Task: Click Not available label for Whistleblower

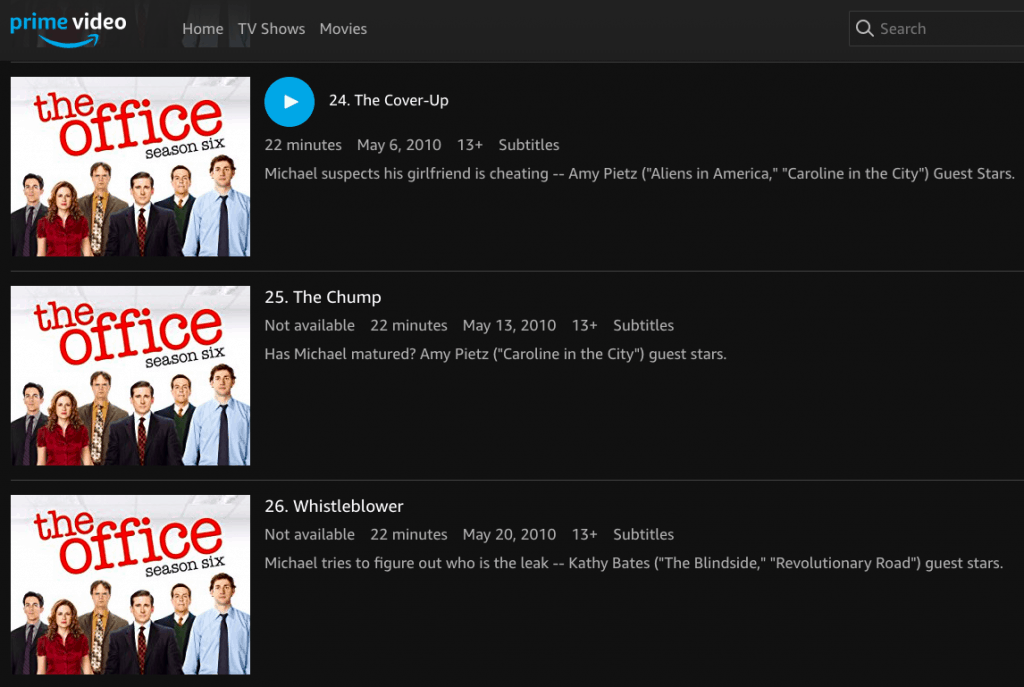Action: [x=310, y=534]
